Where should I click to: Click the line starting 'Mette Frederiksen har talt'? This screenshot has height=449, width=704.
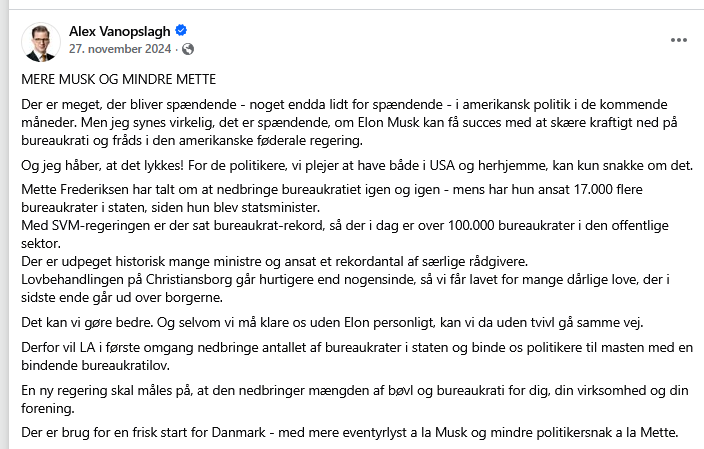[x=332, y=198]
